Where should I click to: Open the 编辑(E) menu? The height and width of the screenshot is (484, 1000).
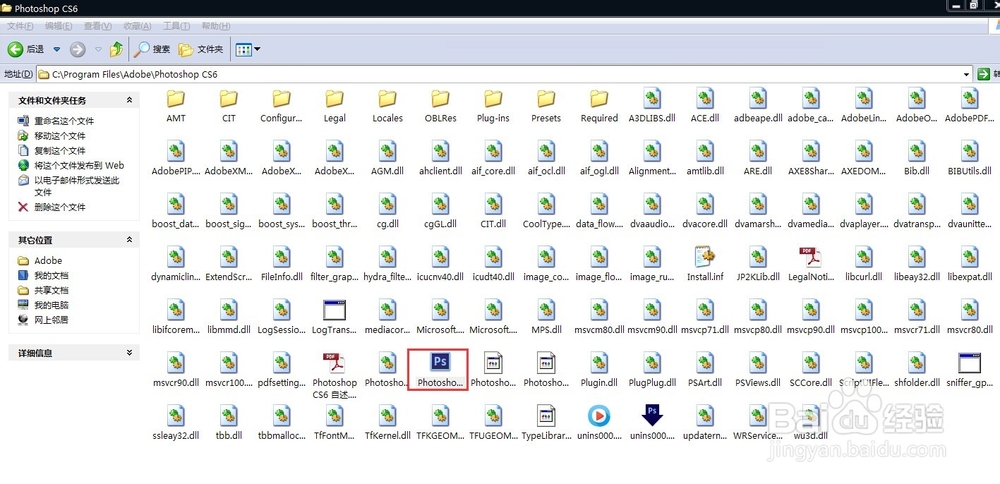pyautogui.click(x=59, y=26)
